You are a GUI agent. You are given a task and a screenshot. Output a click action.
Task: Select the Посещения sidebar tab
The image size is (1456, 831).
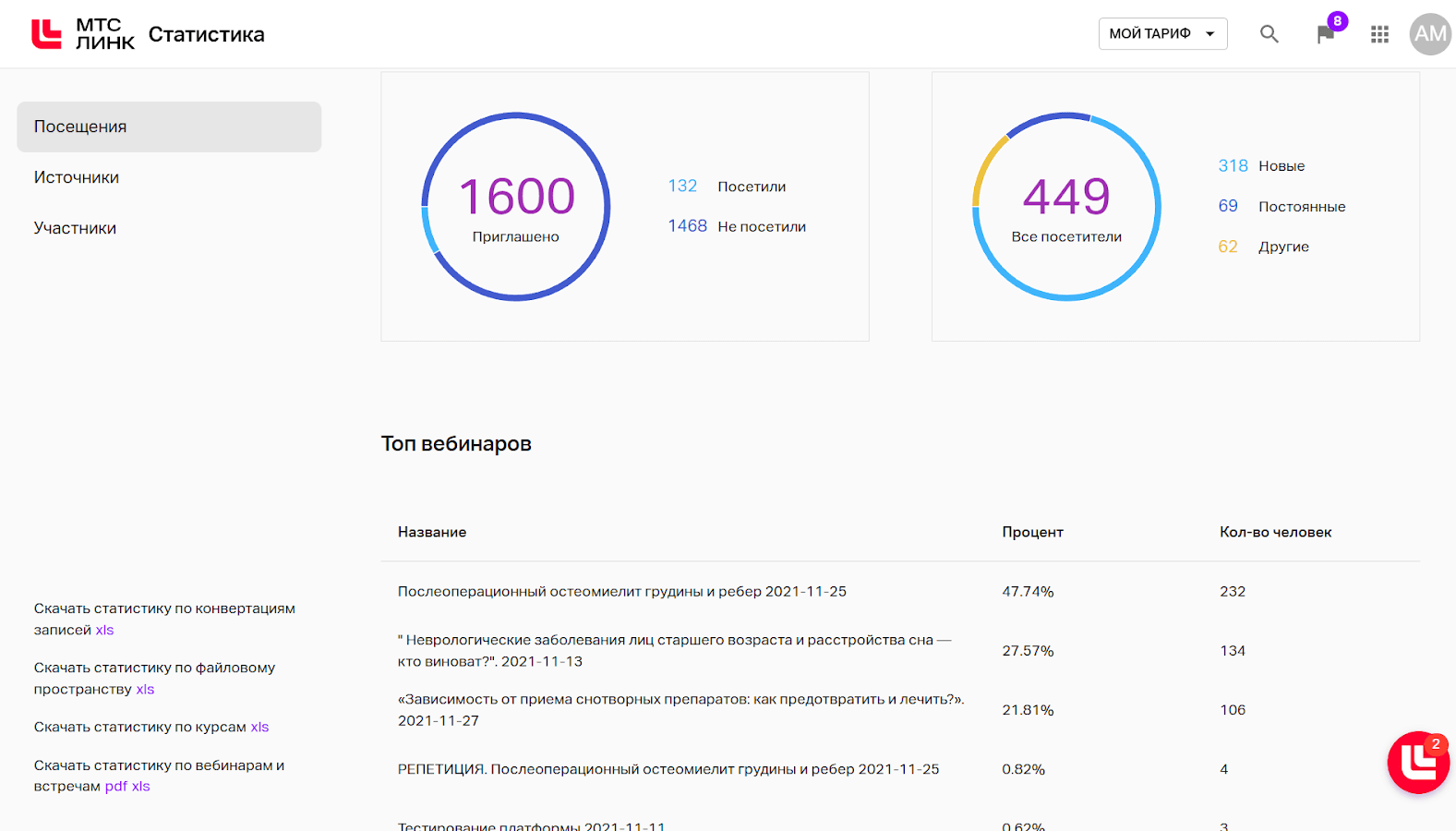click(169, 126)
